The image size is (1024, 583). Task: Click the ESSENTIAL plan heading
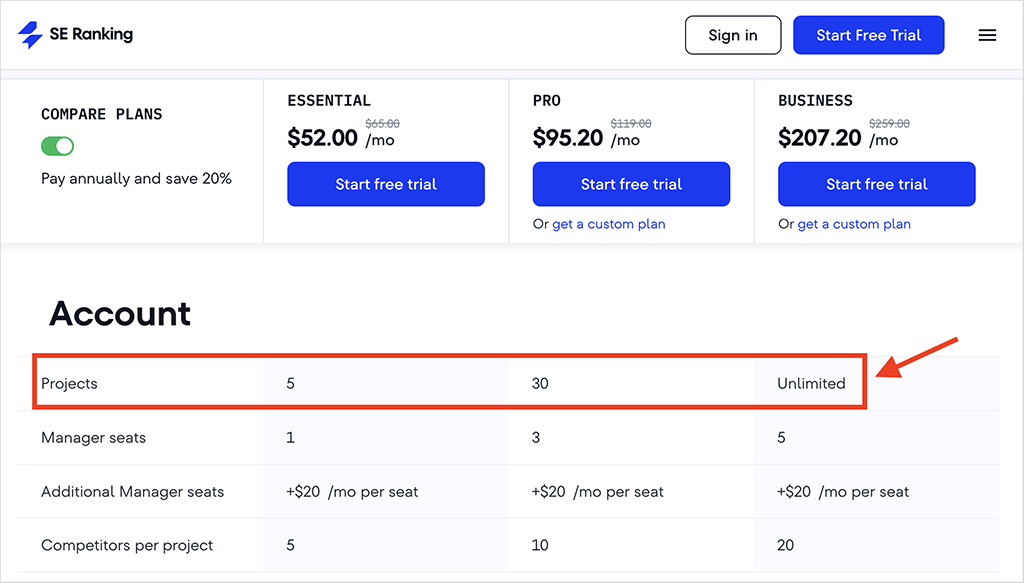pyautogui.click(x=329, y=101)
